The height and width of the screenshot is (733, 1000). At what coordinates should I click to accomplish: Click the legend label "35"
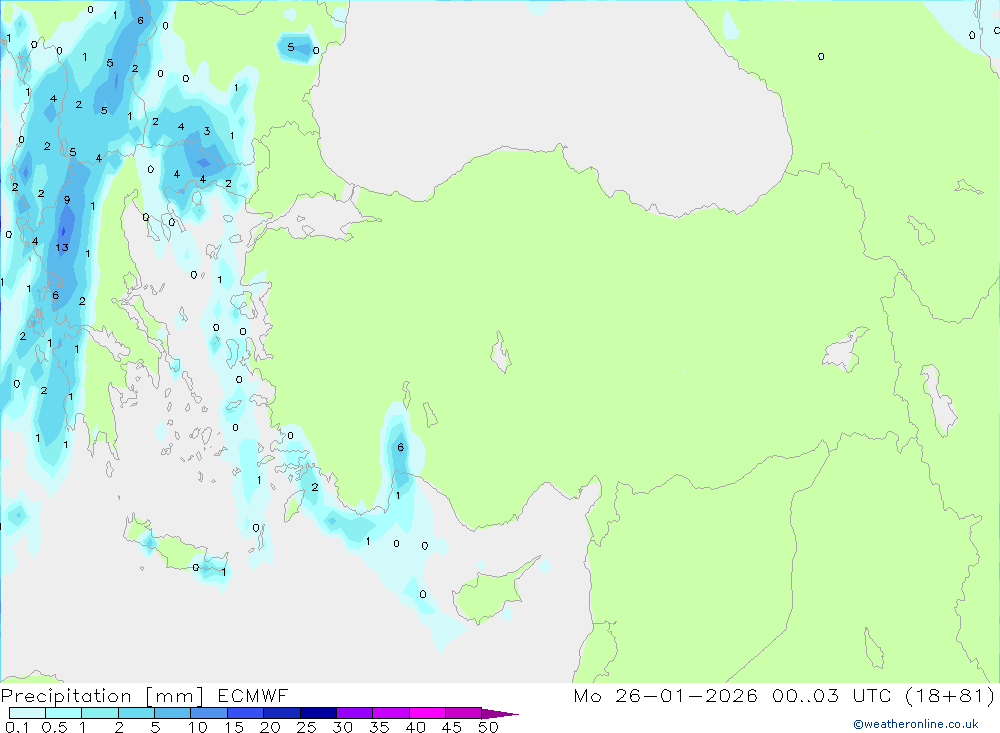[379, 727]
